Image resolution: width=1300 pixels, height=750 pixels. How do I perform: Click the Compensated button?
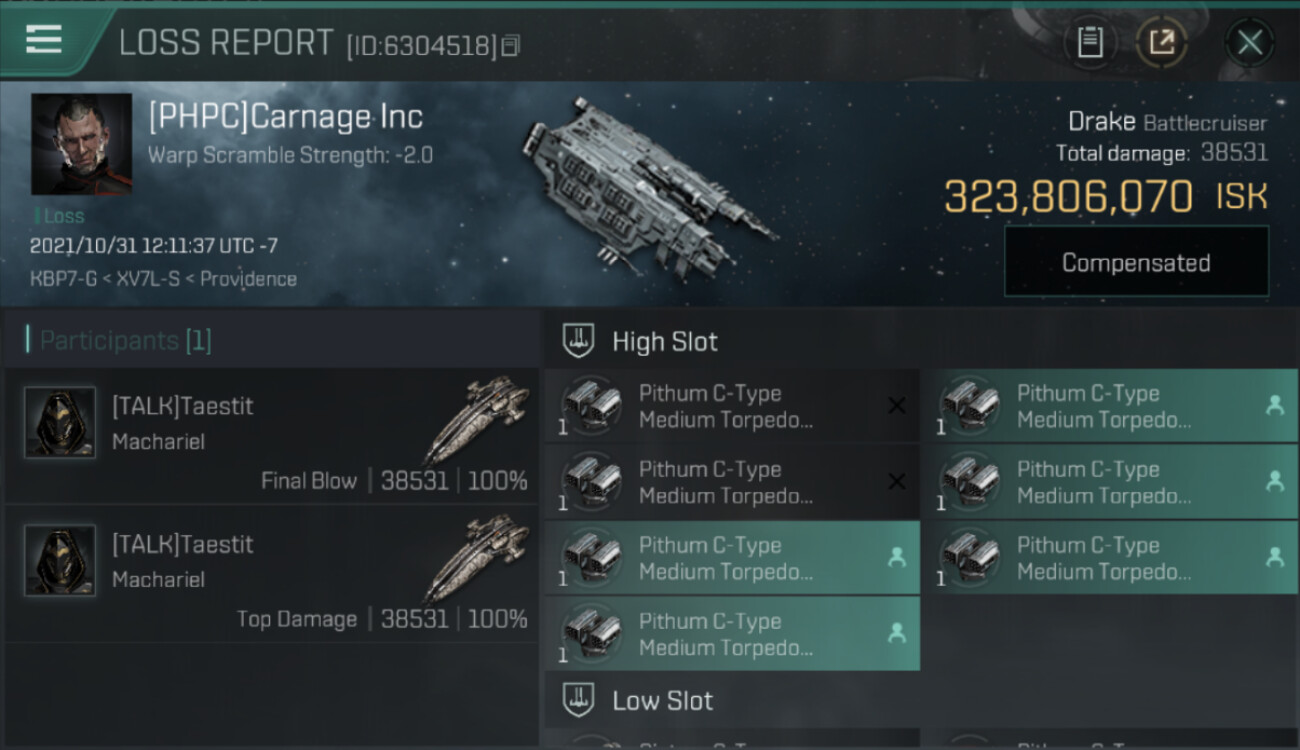click(1136, 262)
